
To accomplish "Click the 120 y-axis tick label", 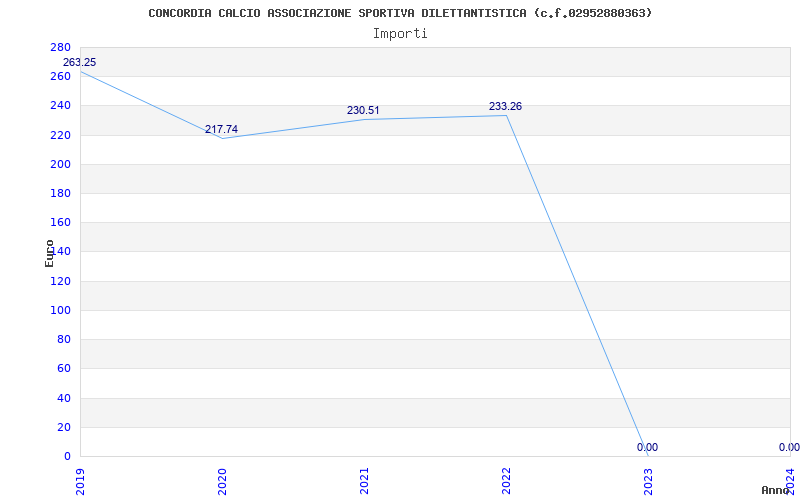I will pyautogui.click(x=60, y=281).
